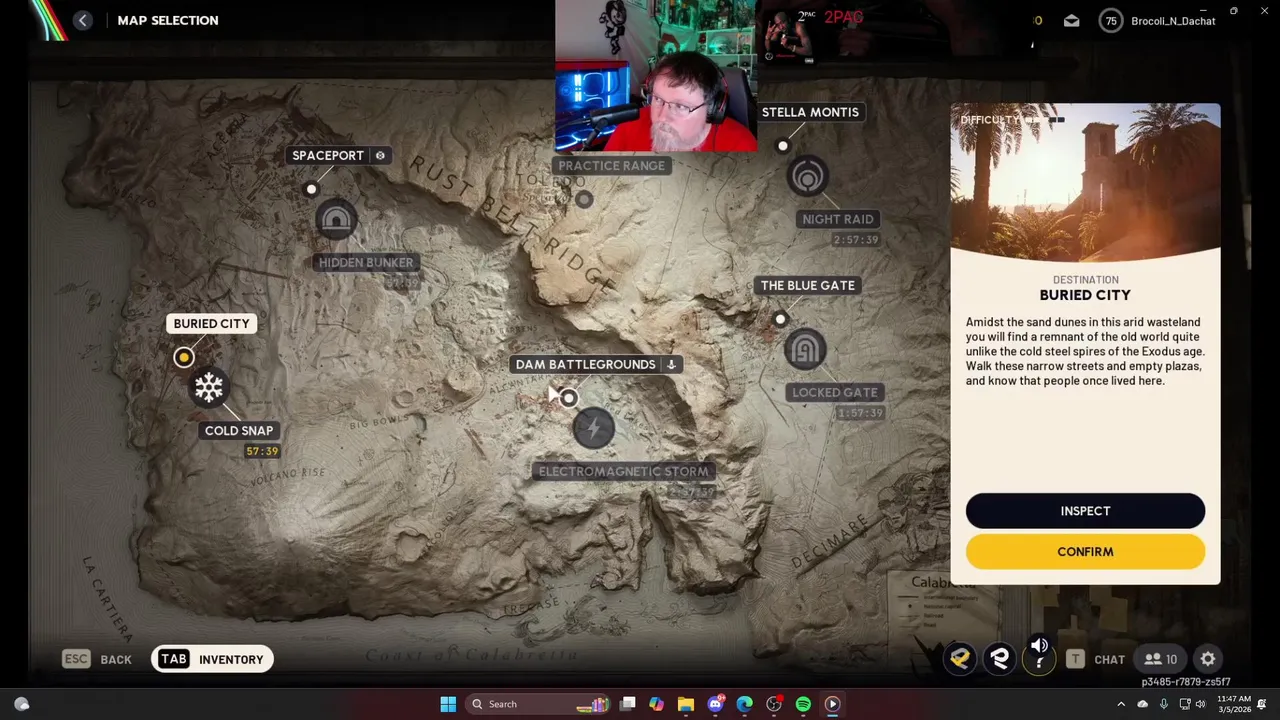Viewport: 1280px width, 720px height.
Task: Open the Chat with T key
Action: [1096, 659]
